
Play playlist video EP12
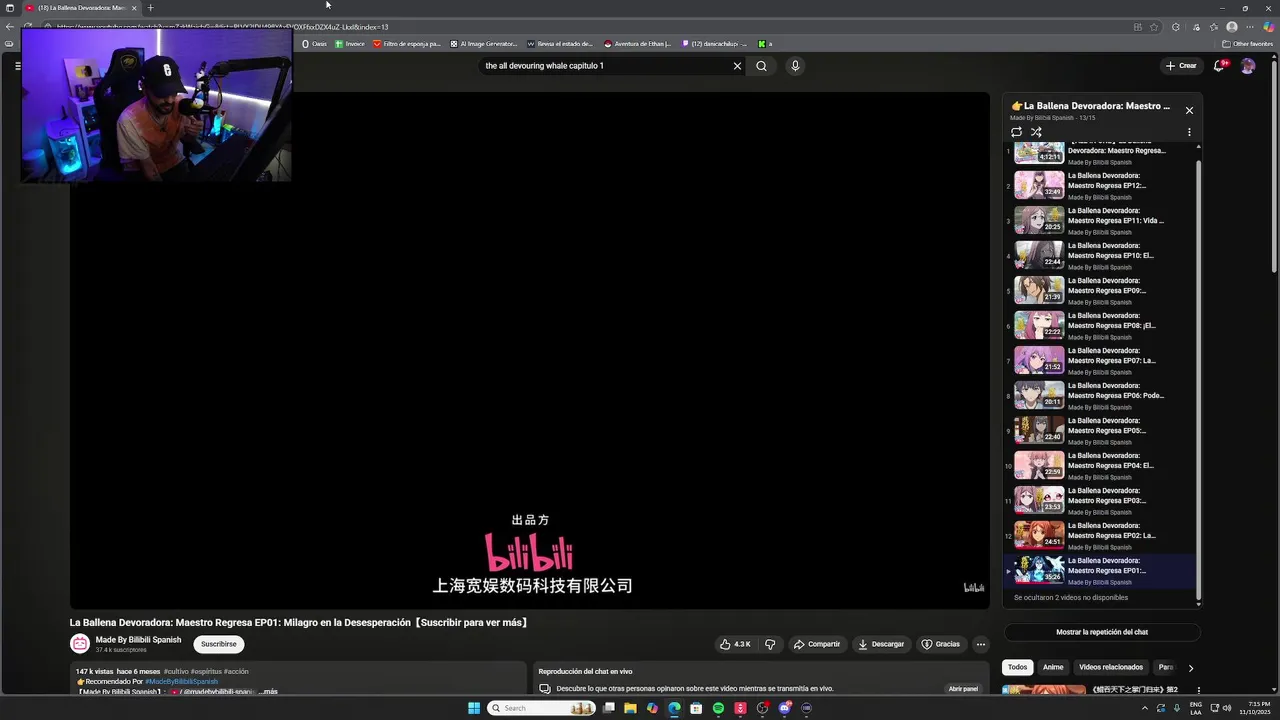1100,185
